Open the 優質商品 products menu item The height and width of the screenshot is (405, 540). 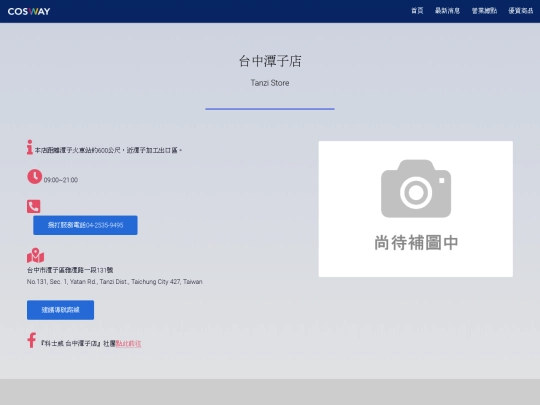[x=520, y=11]
